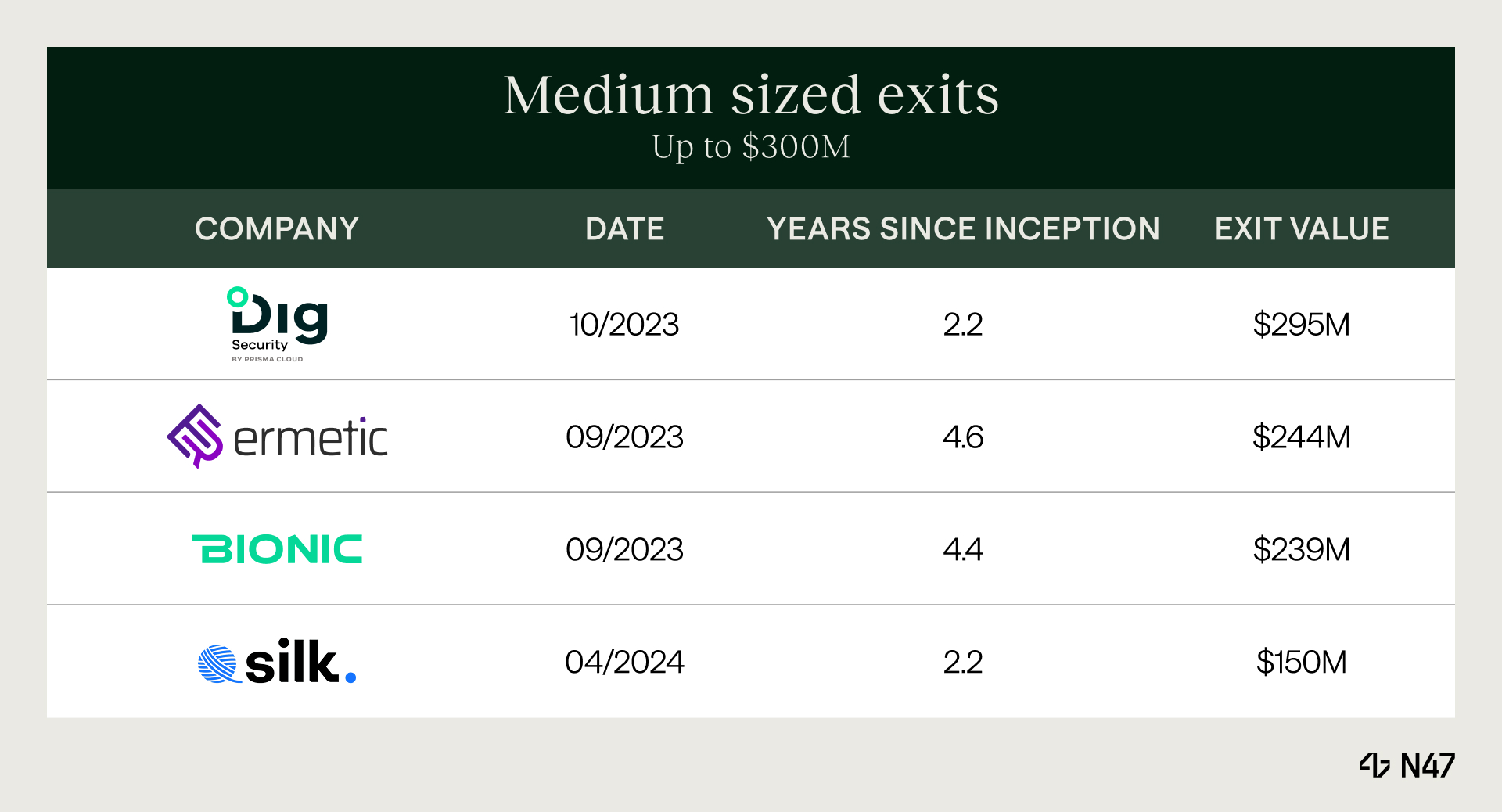
Task: Click the $295M exit value
Action: point(1301,325)
